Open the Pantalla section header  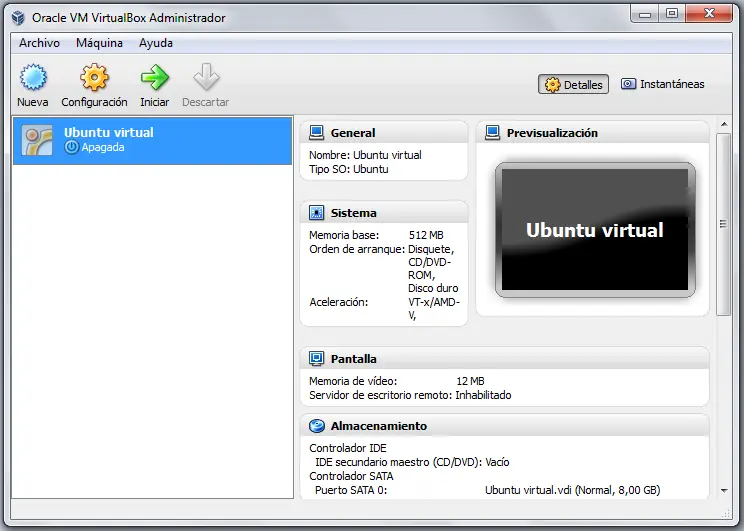pyautogui.click(x=505, y=358)
